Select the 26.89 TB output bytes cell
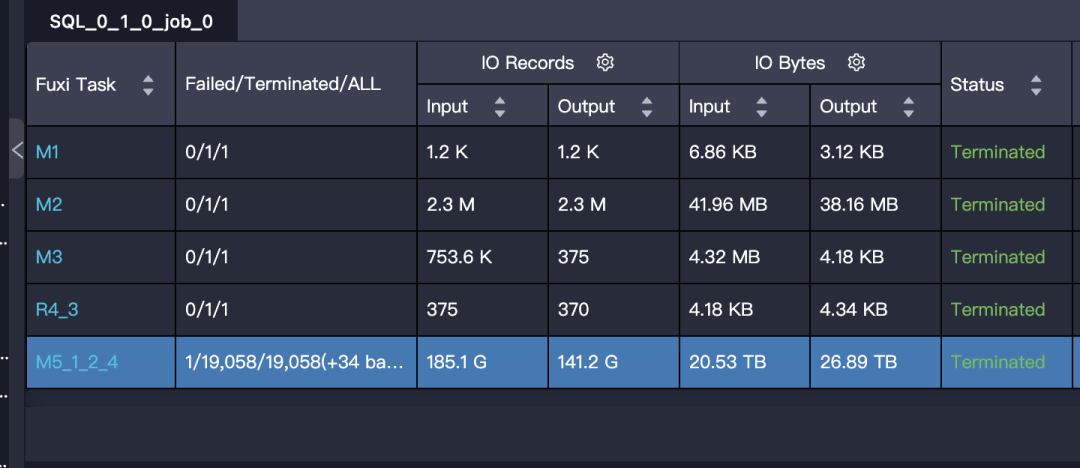The image size is (1080, 468). pyautogui.click(x=875, y=363)
